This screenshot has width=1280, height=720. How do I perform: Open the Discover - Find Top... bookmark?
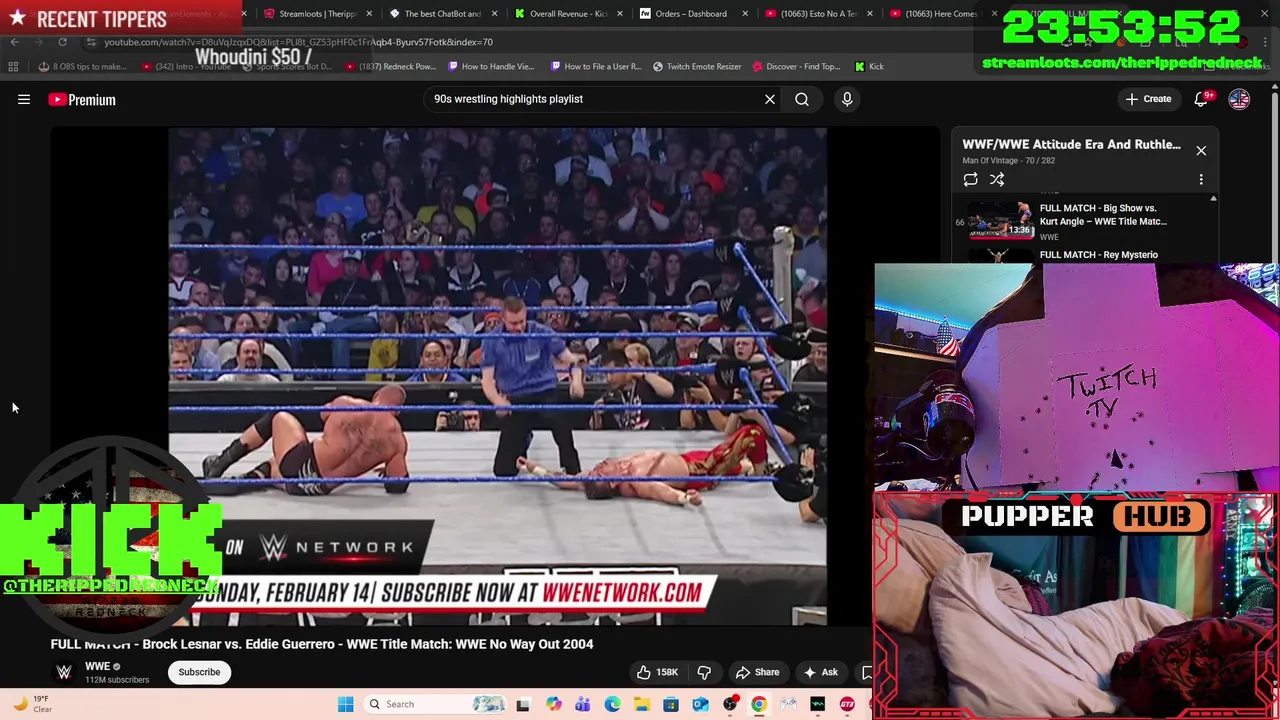click(x=795, y=66)
